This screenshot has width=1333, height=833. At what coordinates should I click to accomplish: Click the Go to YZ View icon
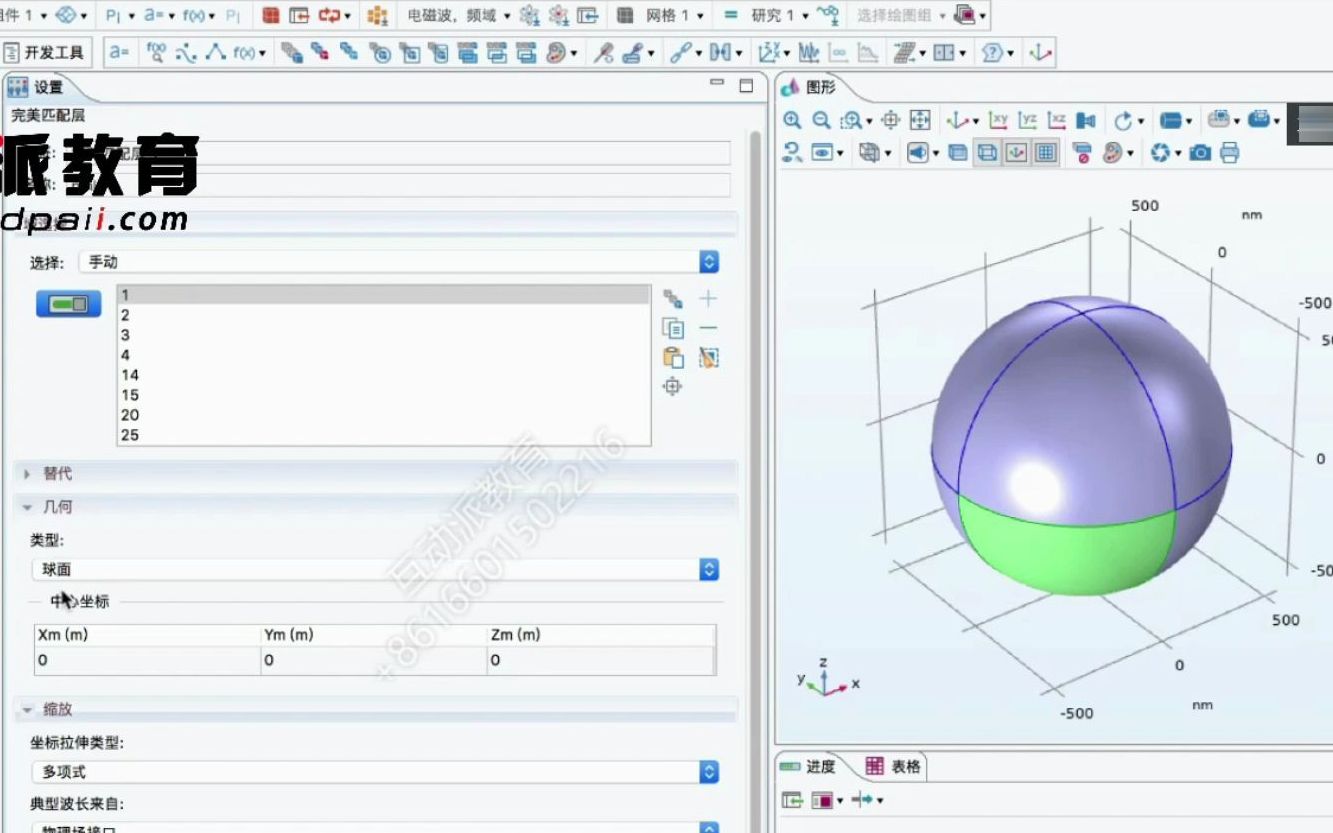tap(1026, 118)
